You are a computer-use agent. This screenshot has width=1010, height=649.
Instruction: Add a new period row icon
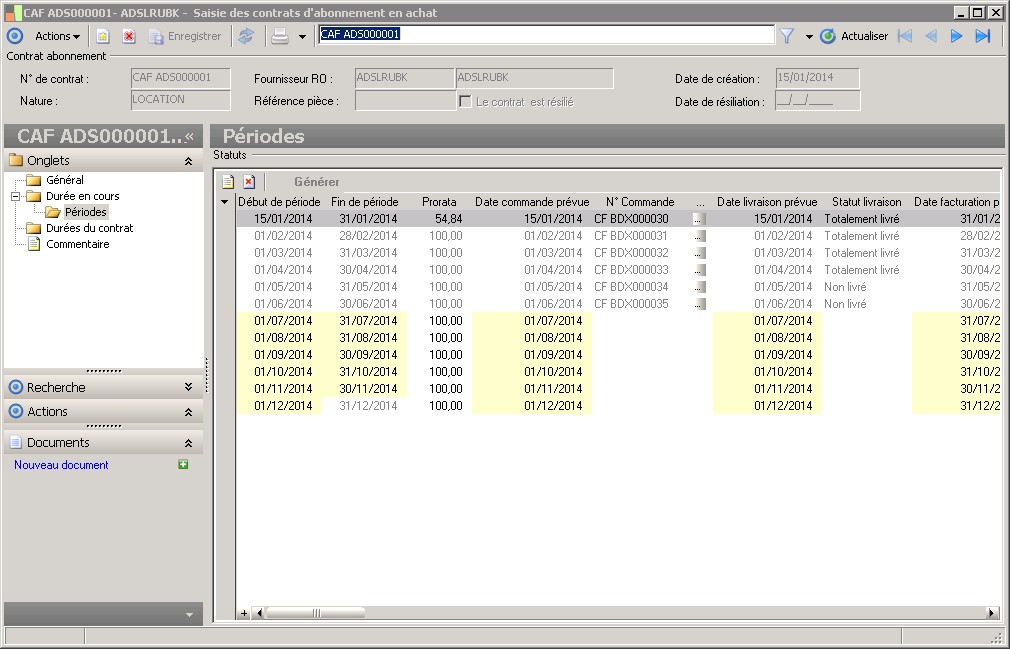[x=228, y=182]
